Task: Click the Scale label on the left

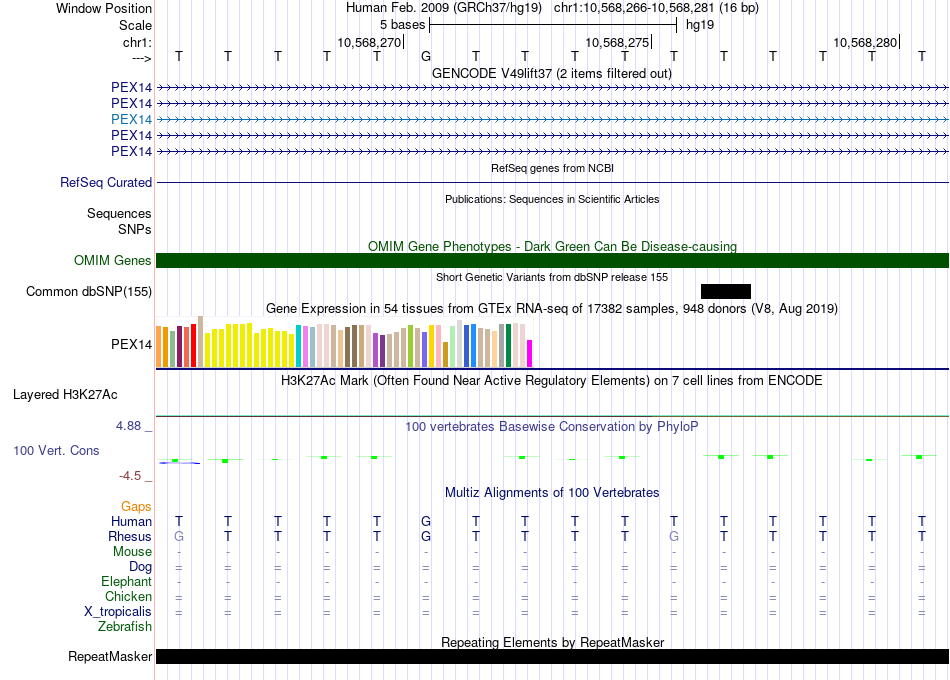Action: point(136,25)
